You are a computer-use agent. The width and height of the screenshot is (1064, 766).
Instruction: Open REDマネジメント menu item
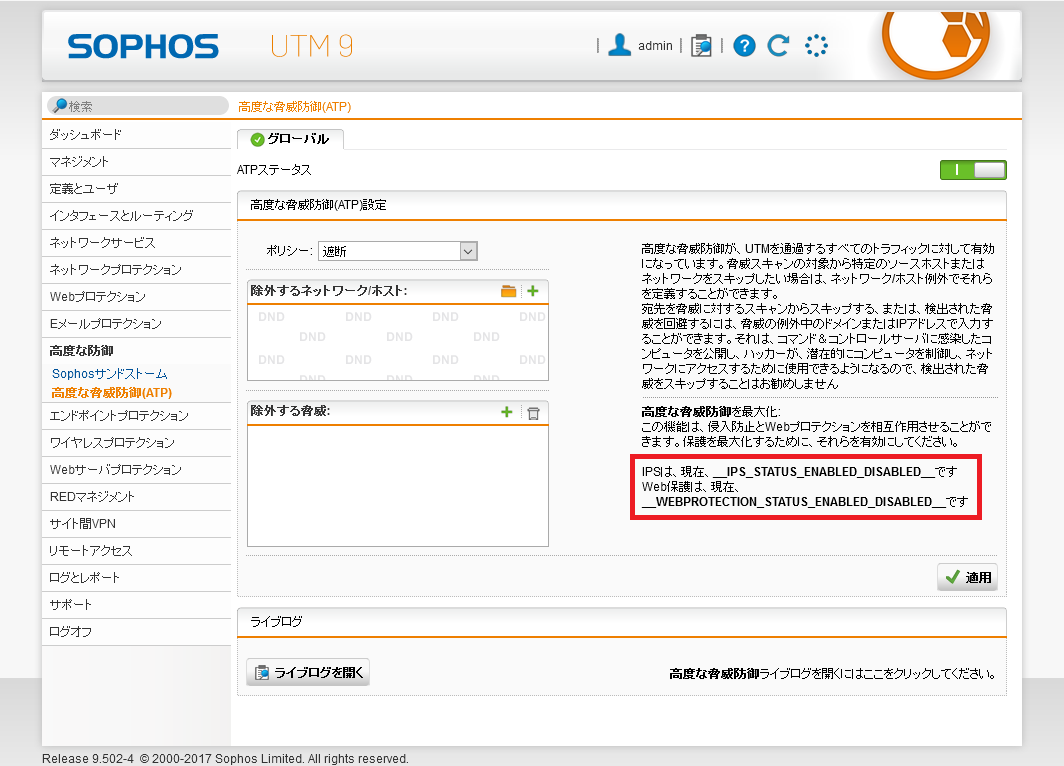(x=136, y=497)
